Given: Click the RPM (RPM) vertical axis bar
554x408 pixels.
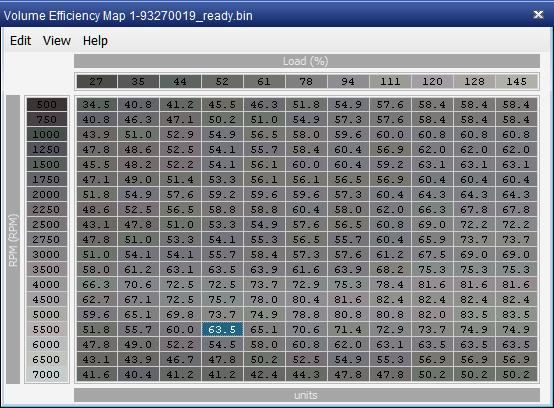Looking at the screenshot, I should pyautogui.click(x=13, y=240).
